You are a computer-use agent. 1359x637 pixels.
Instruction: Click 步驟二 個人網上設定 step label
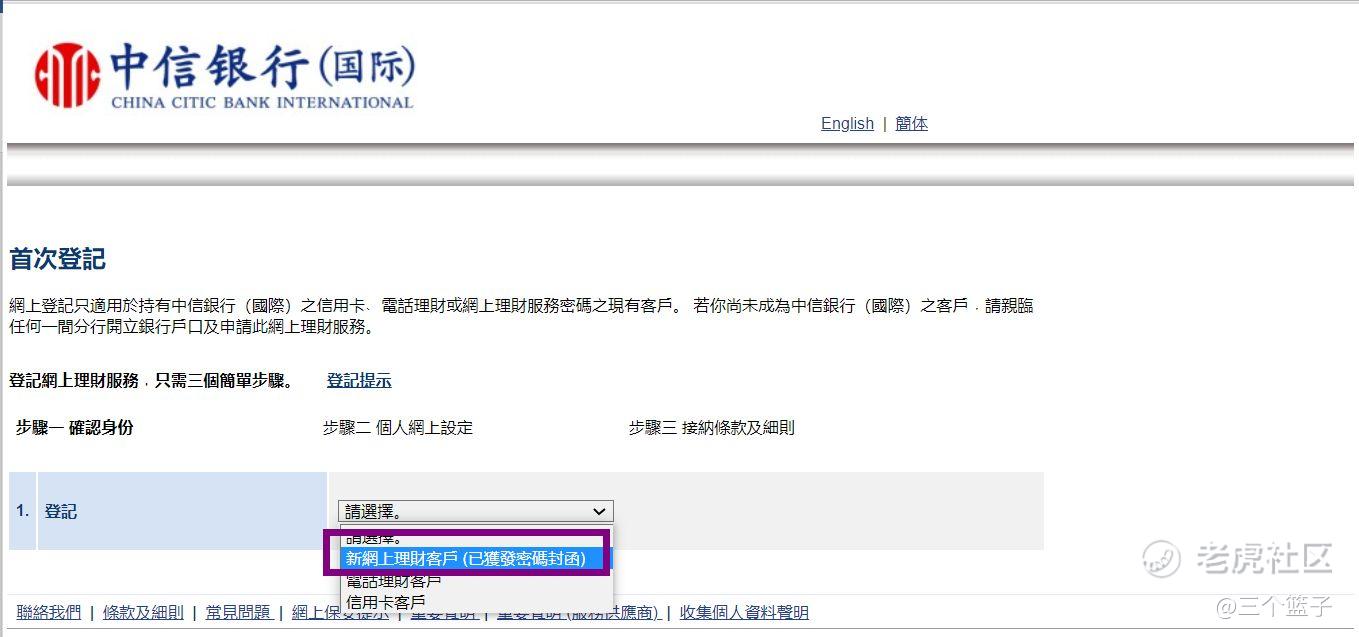click(x=398, y=427)
